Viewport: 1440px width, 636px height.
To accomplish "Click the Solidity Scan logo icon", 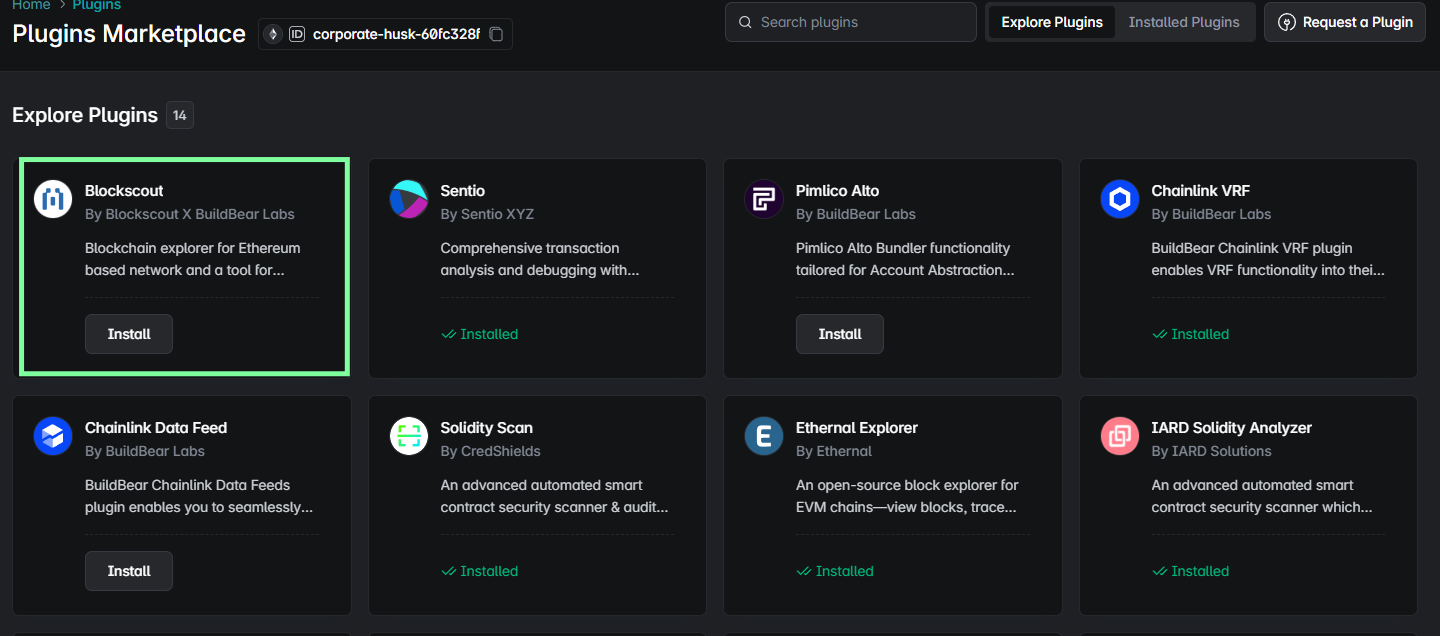I will tap(408, 436).
